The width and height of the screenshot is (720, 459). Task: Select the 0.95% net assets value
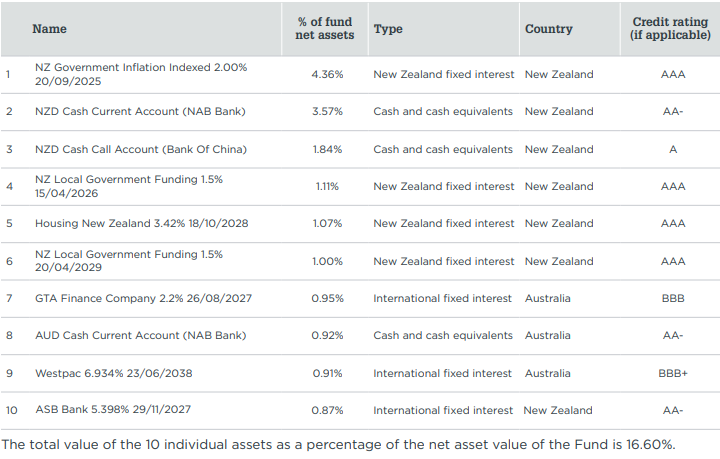(x=327, y=298)
